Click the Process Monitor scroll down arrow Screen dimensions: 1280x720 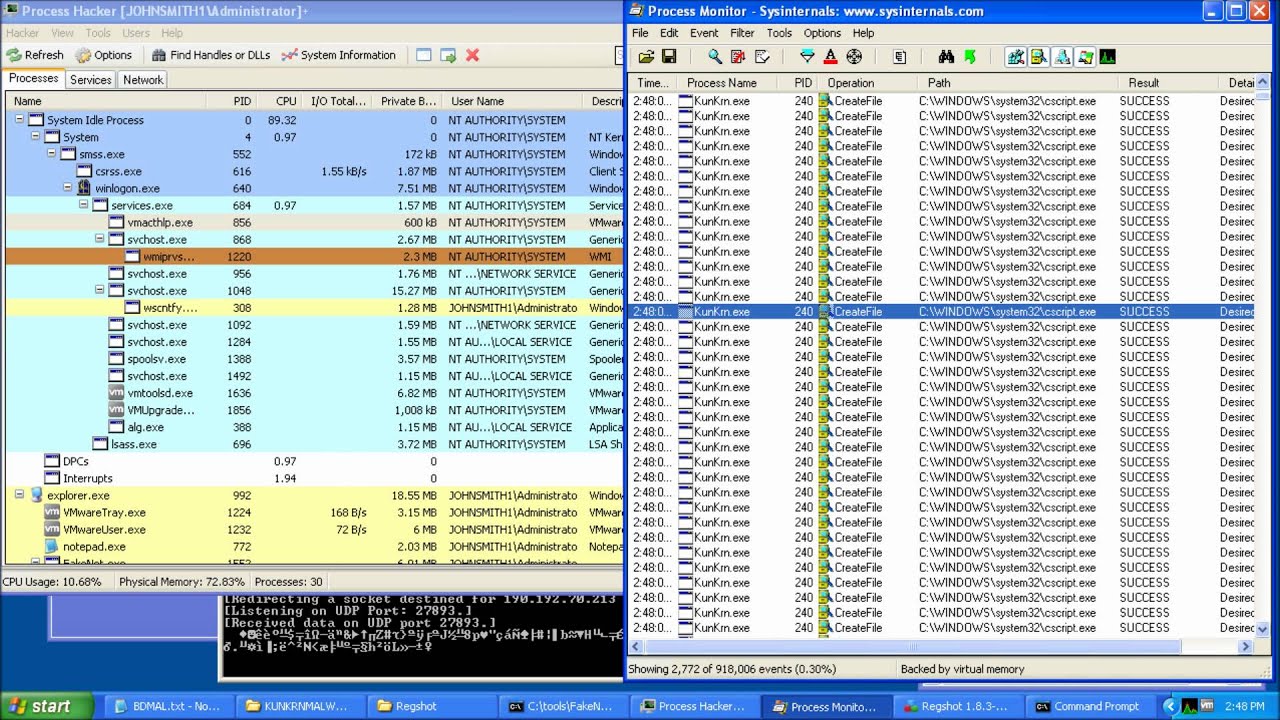tap(1262, 629)
